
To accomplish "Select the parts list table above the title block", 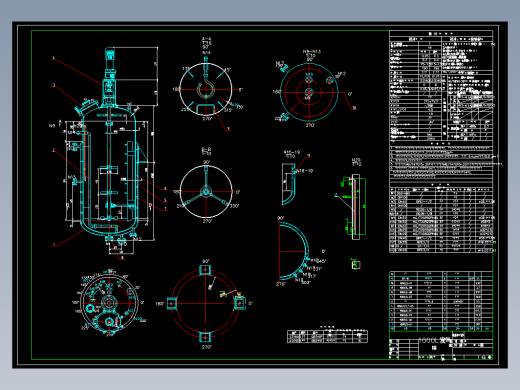I will [441, 301].
